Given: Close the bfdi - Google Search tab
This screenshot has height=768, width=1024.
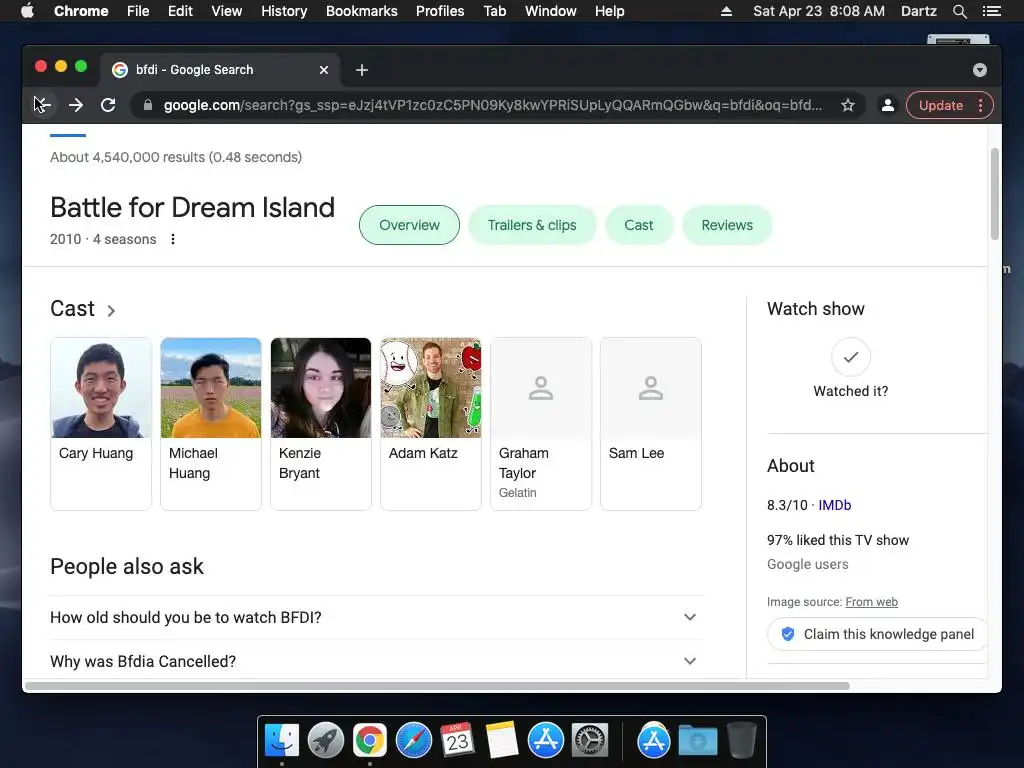Looking at the screenshot, I should click(x=324, y=70).
